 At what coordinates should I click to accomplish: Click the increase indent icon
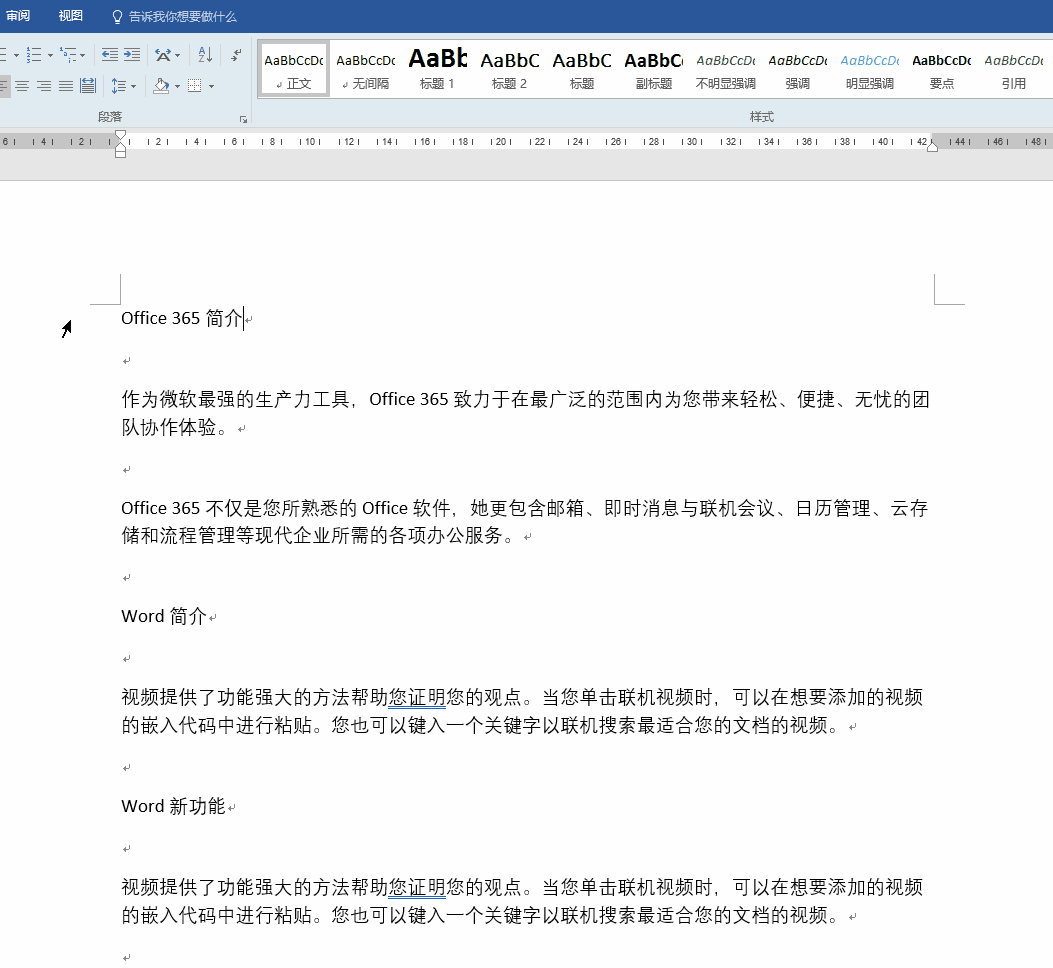pyautogui.click(x=132, y=55)
